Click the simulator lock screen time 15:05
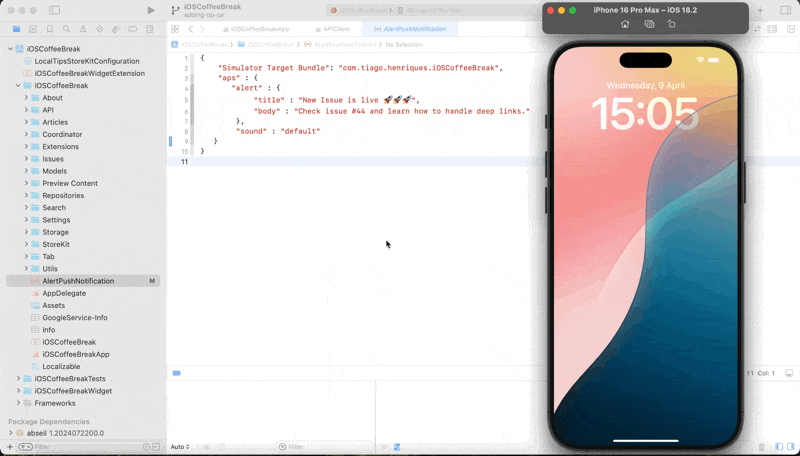 click(x=645, y=115)
